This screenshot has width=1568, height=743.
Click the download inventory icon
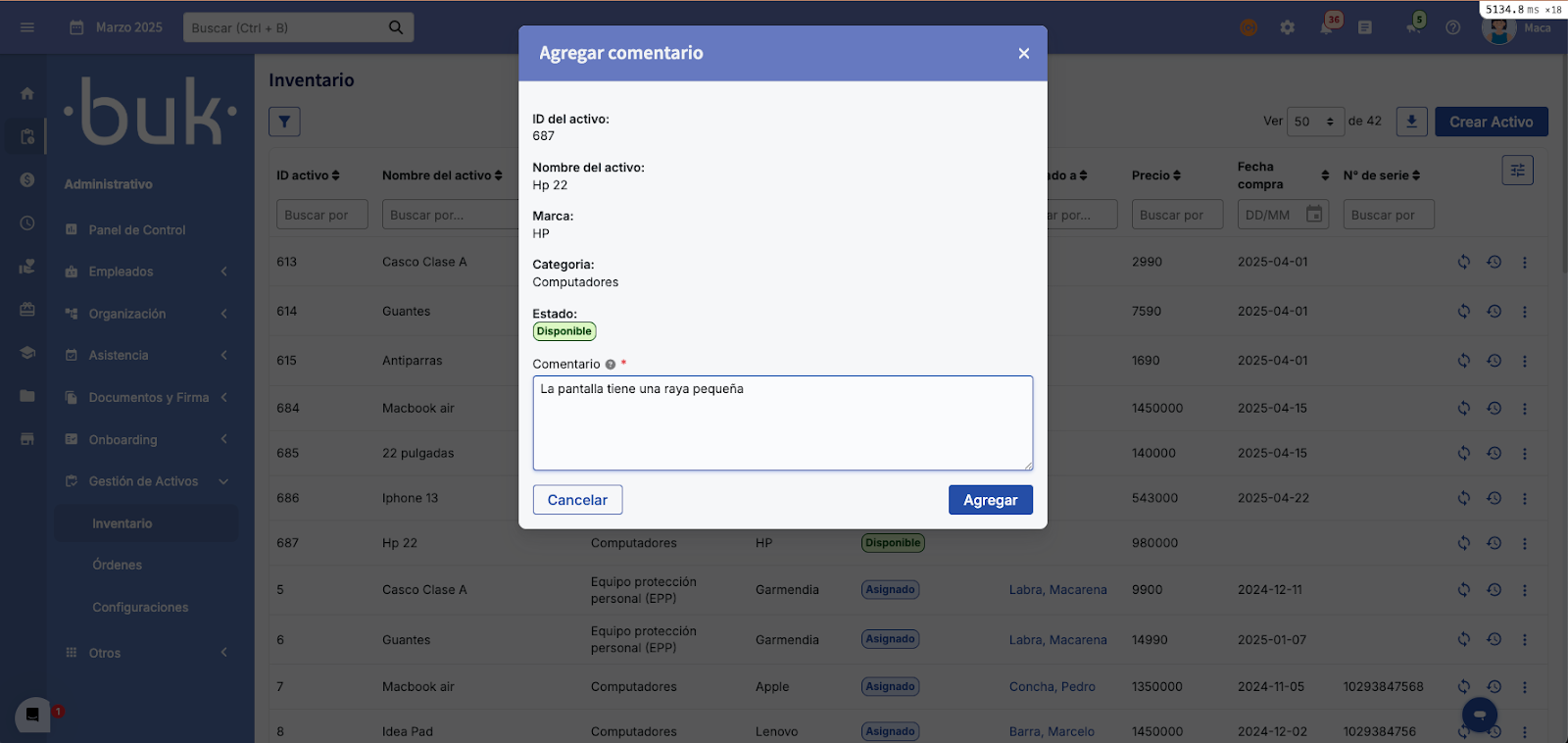coord(1411,122)
